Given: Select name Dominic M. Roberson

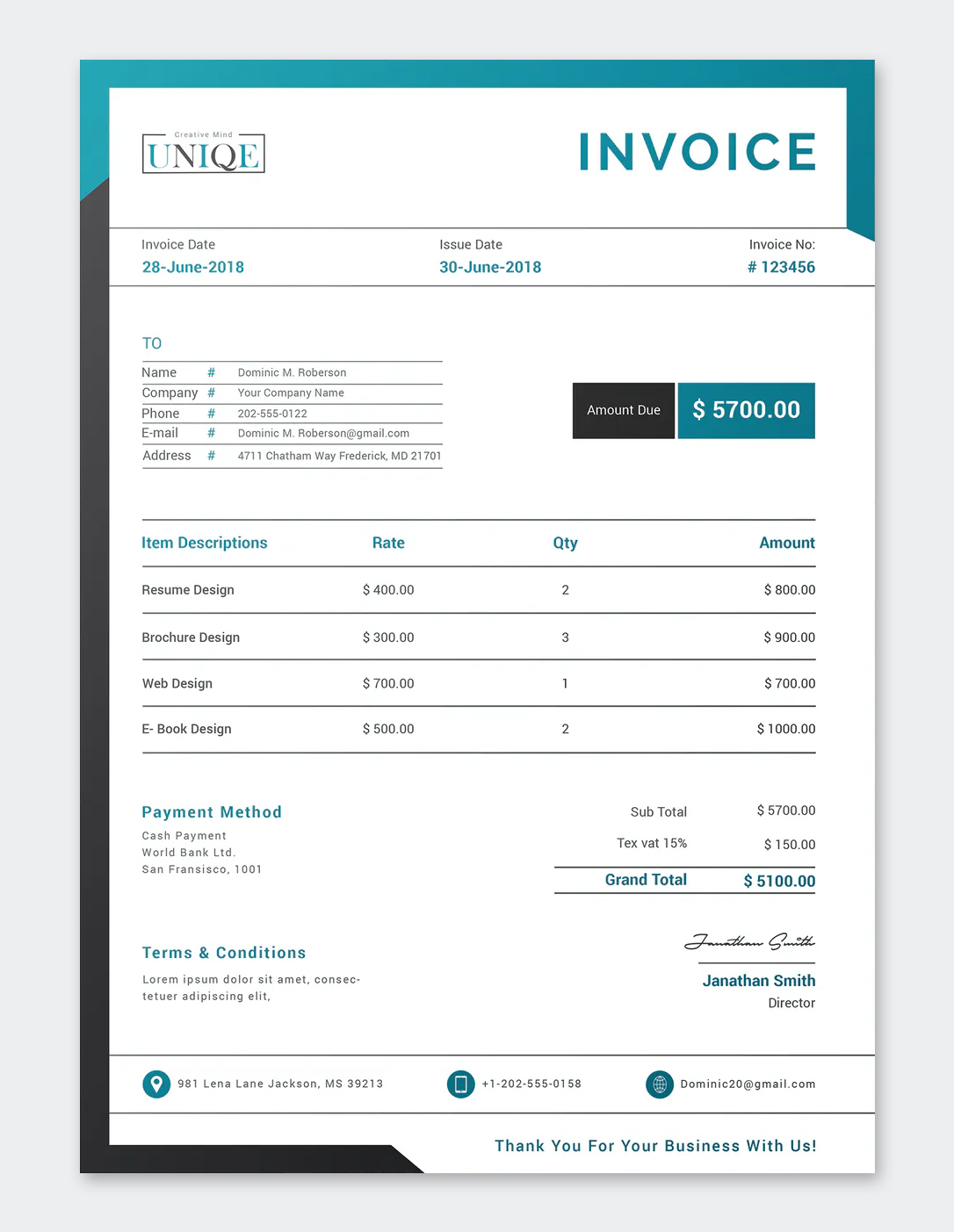Looking at the screenshot, I should click(x=292, y=372).
